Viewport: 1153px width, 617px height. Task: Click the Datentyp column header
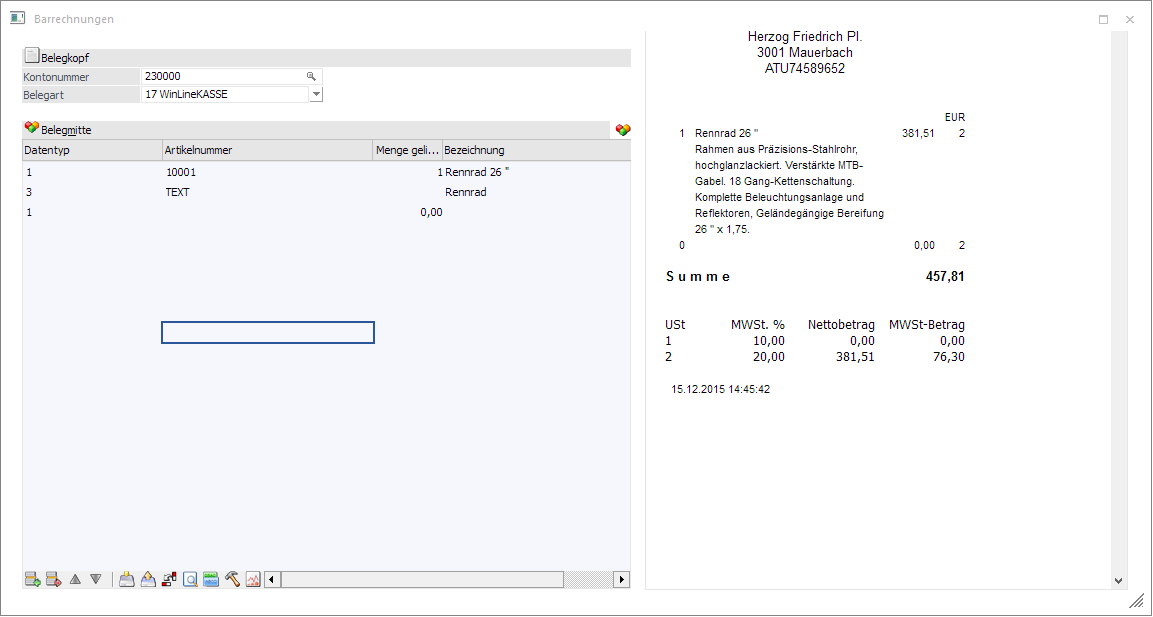[x=92, y=150]
